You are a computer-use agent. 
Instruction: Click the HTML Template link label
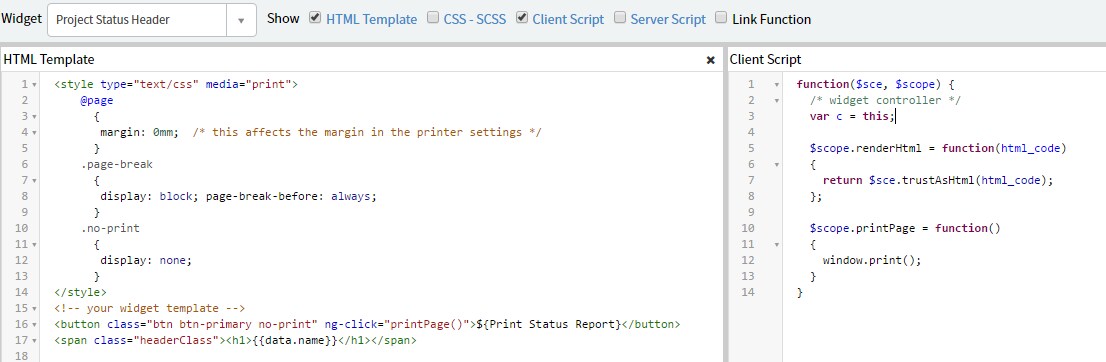[371, 20]
